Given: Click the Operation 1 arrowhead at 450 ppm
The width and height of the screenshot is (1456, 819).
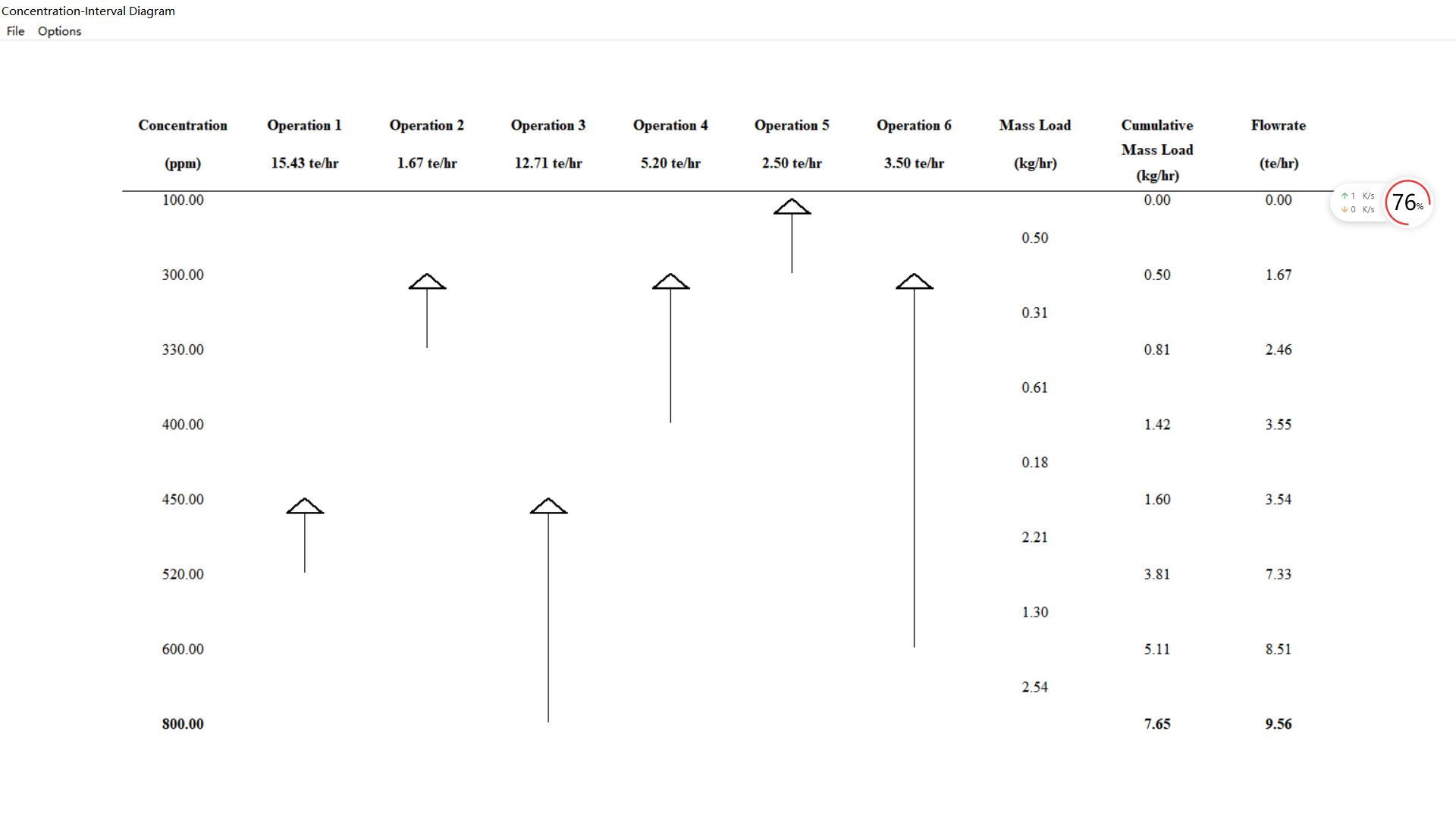Looking at the screenshot, I should tap(305, 507).
